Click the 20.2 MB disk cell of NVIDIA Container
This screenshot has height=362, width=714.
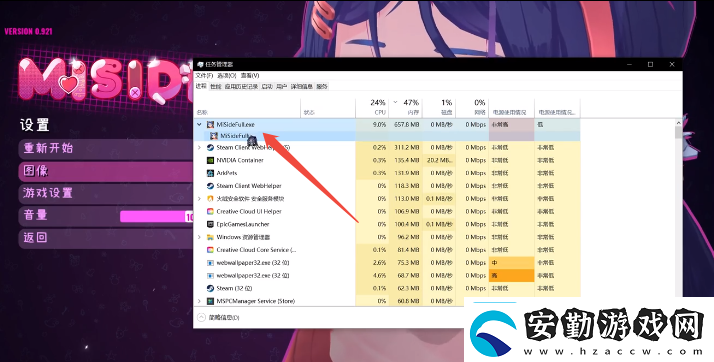coord(439,160)
